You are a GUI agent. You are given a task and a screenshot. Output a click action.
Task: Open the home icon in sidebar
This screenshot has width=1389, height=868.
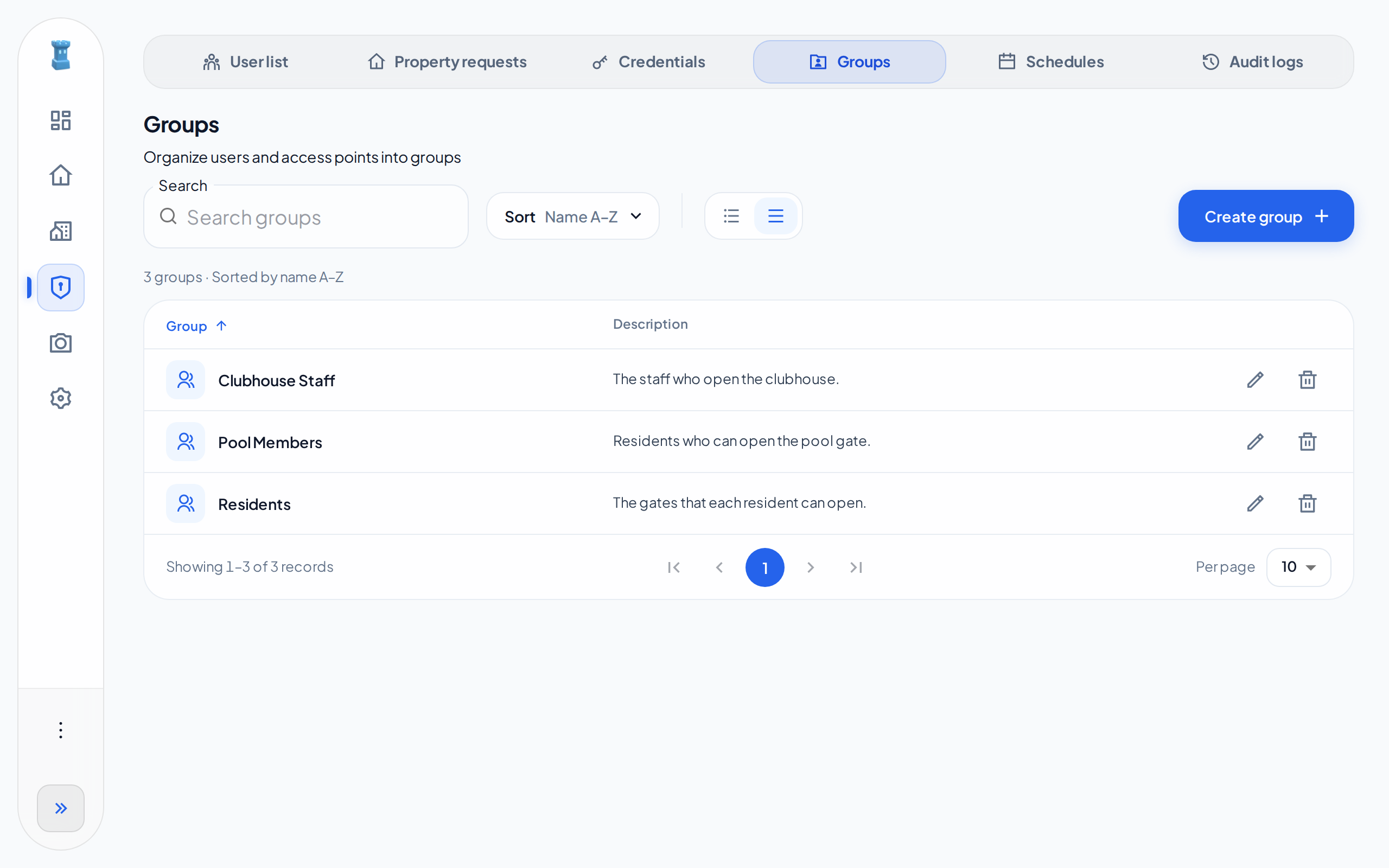[60, 175]
